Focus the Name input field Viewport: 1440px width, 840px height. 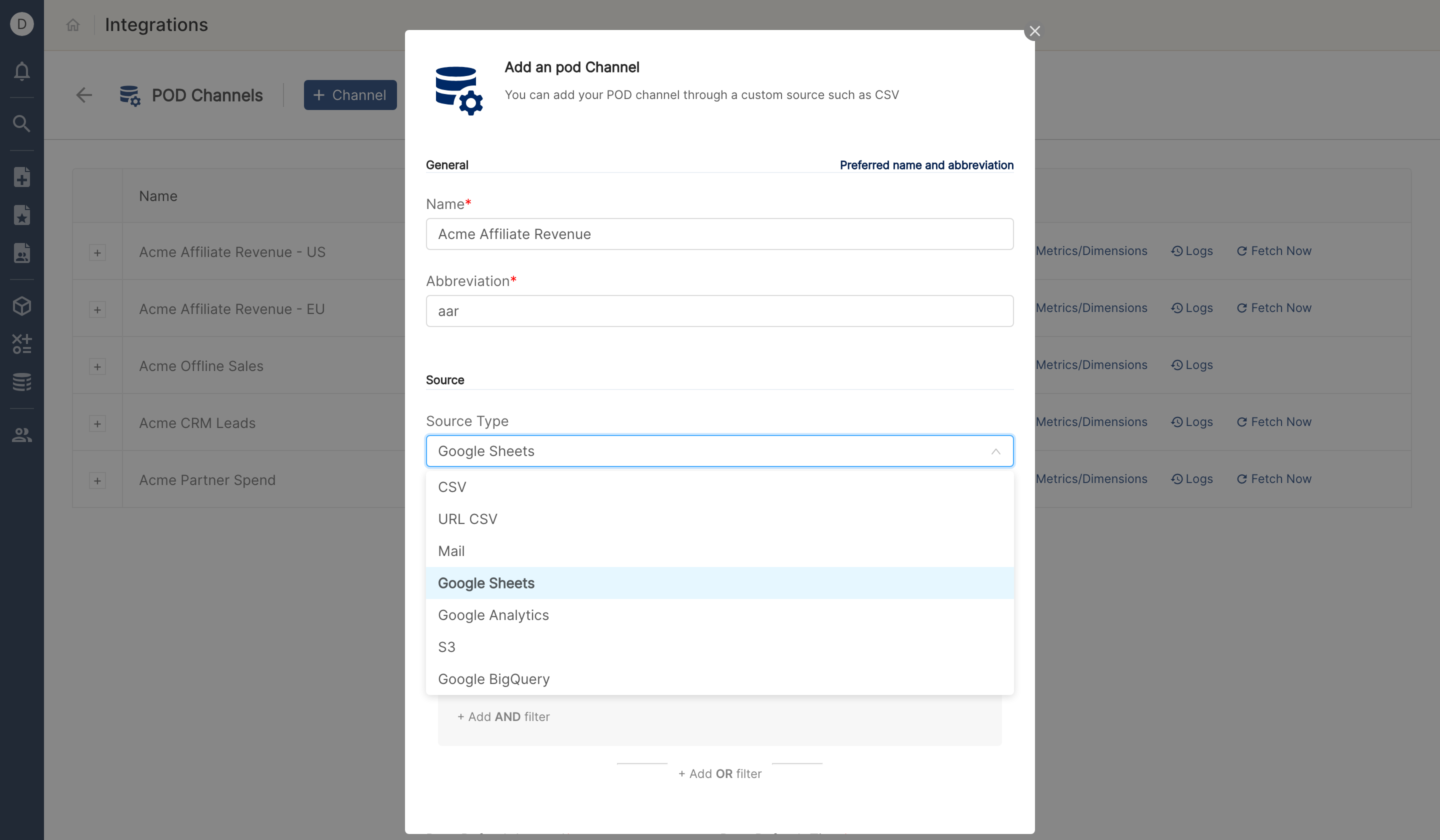point(719,233)
